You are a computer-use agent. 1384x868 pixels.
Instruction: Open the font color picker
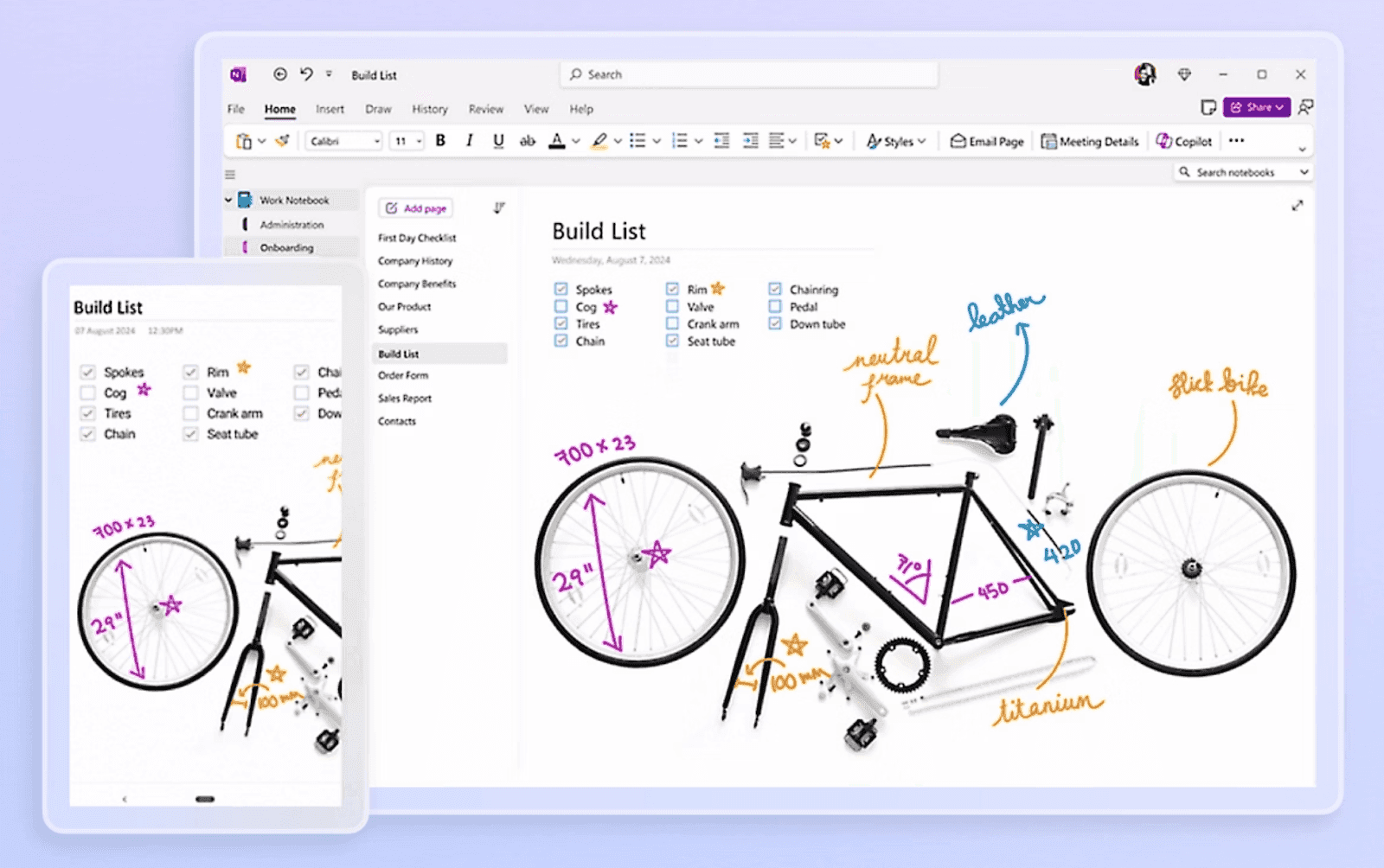coord(562,140)
